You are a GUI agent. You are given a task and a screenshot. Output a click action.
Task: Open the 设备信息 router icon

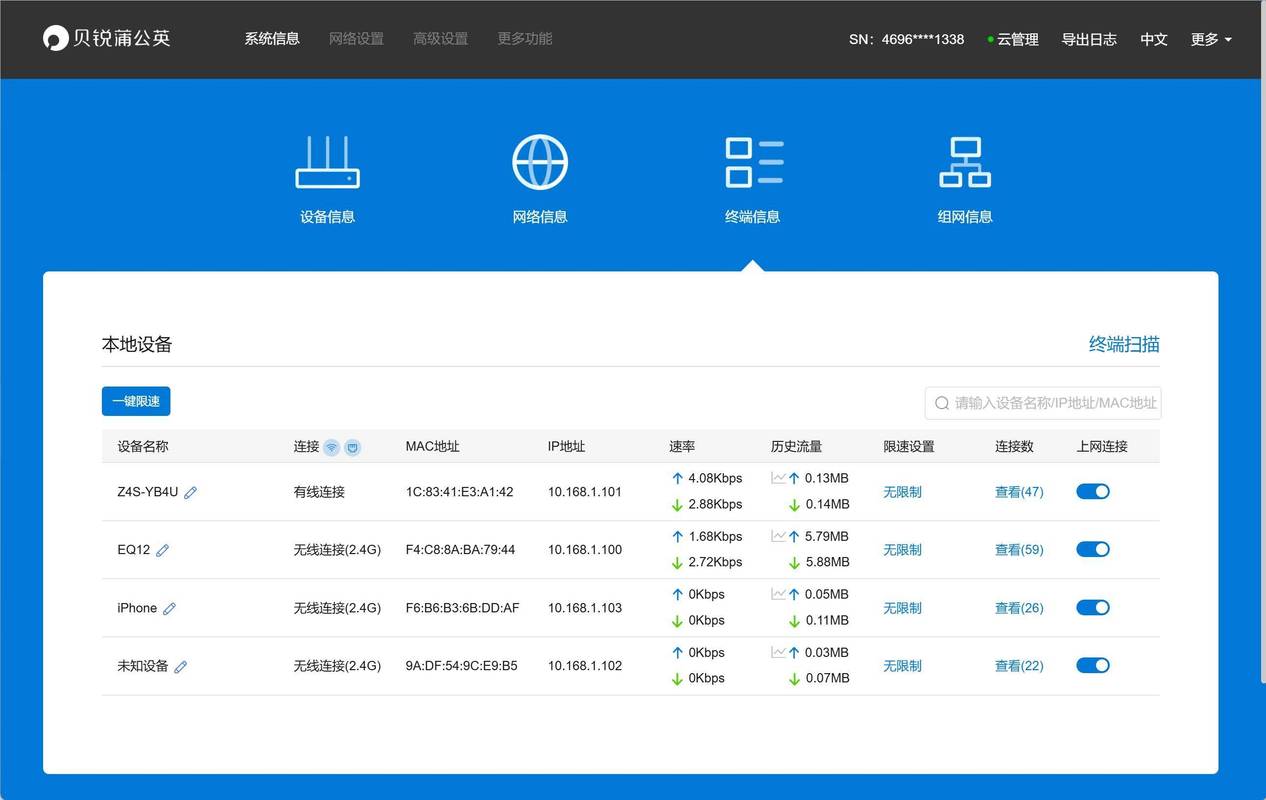(x=327, y=163)
